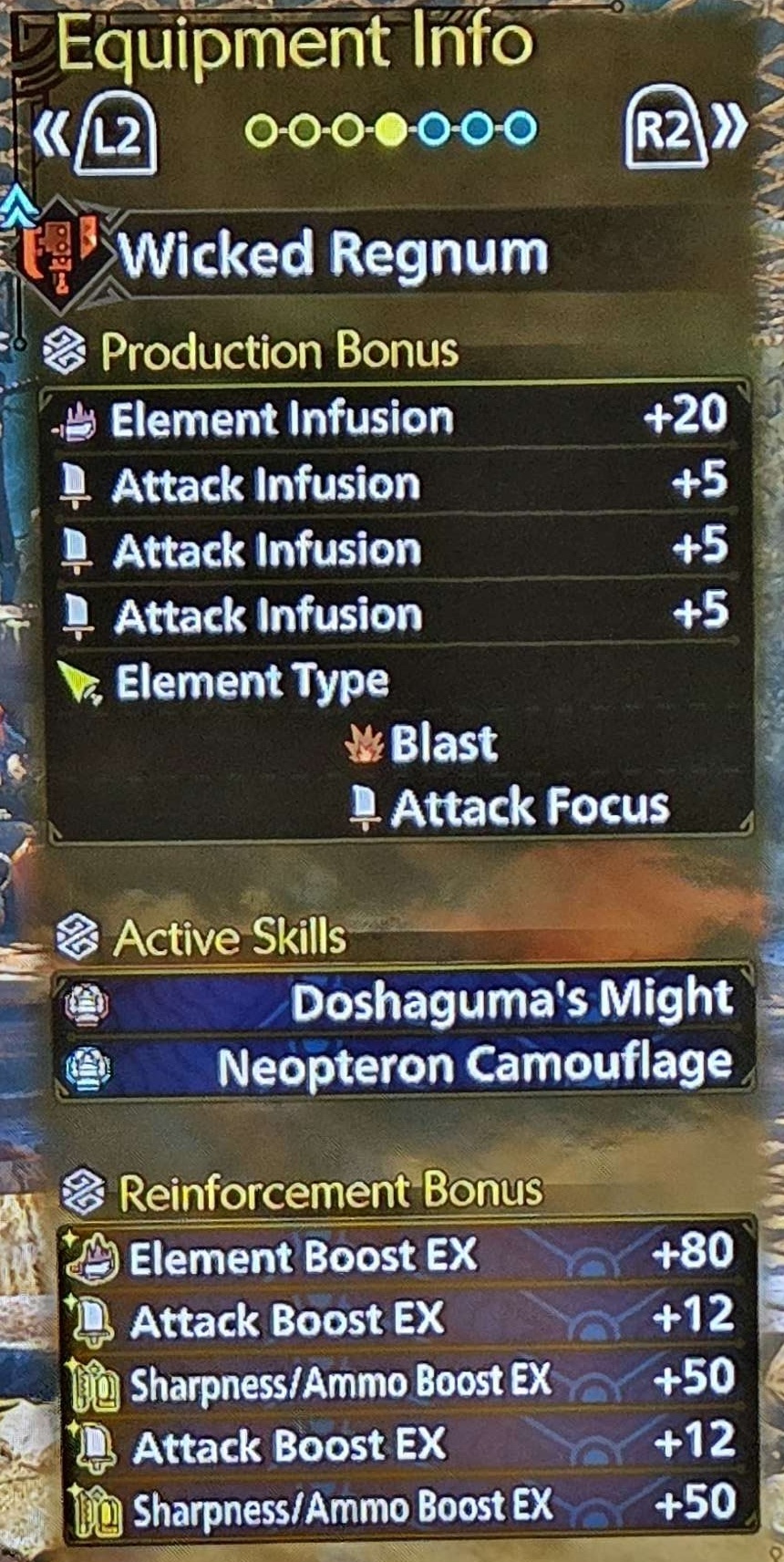784x1562 pixels.
Task: Click the Blast element icon
Action: coord(365,745)
